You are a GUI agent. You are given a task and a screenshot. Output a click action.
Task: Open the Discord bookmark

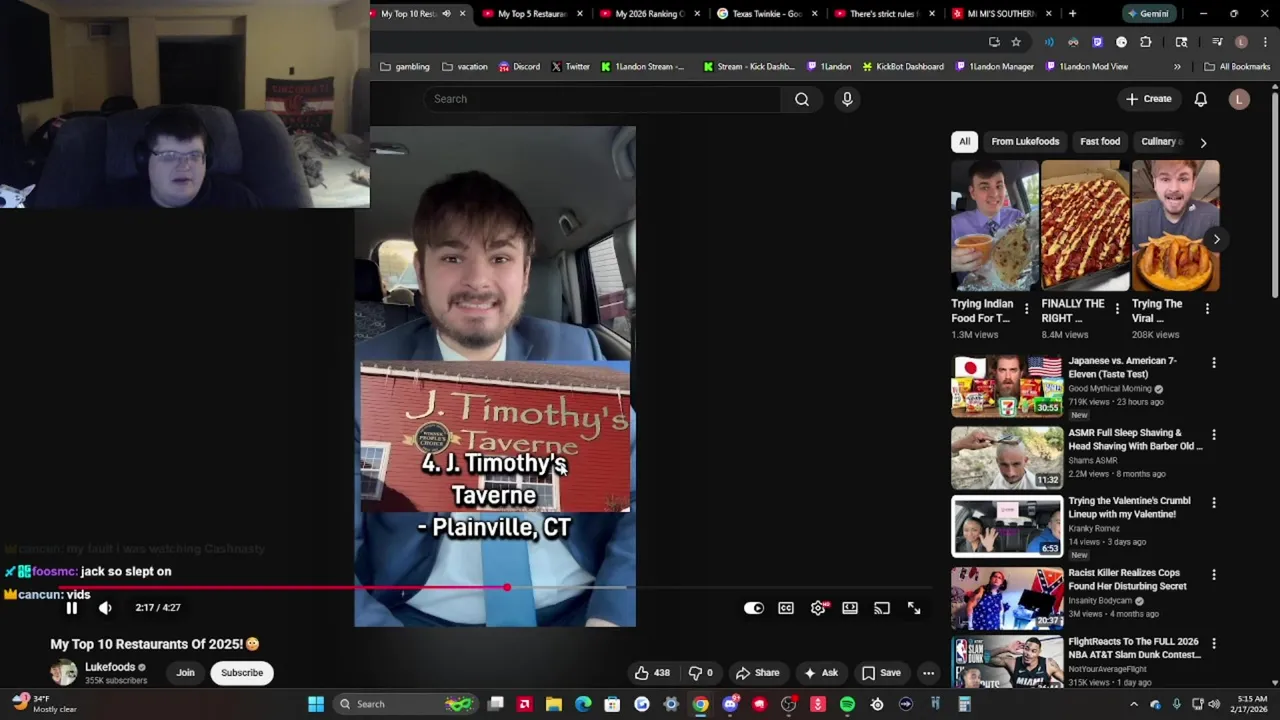[518, 67]
